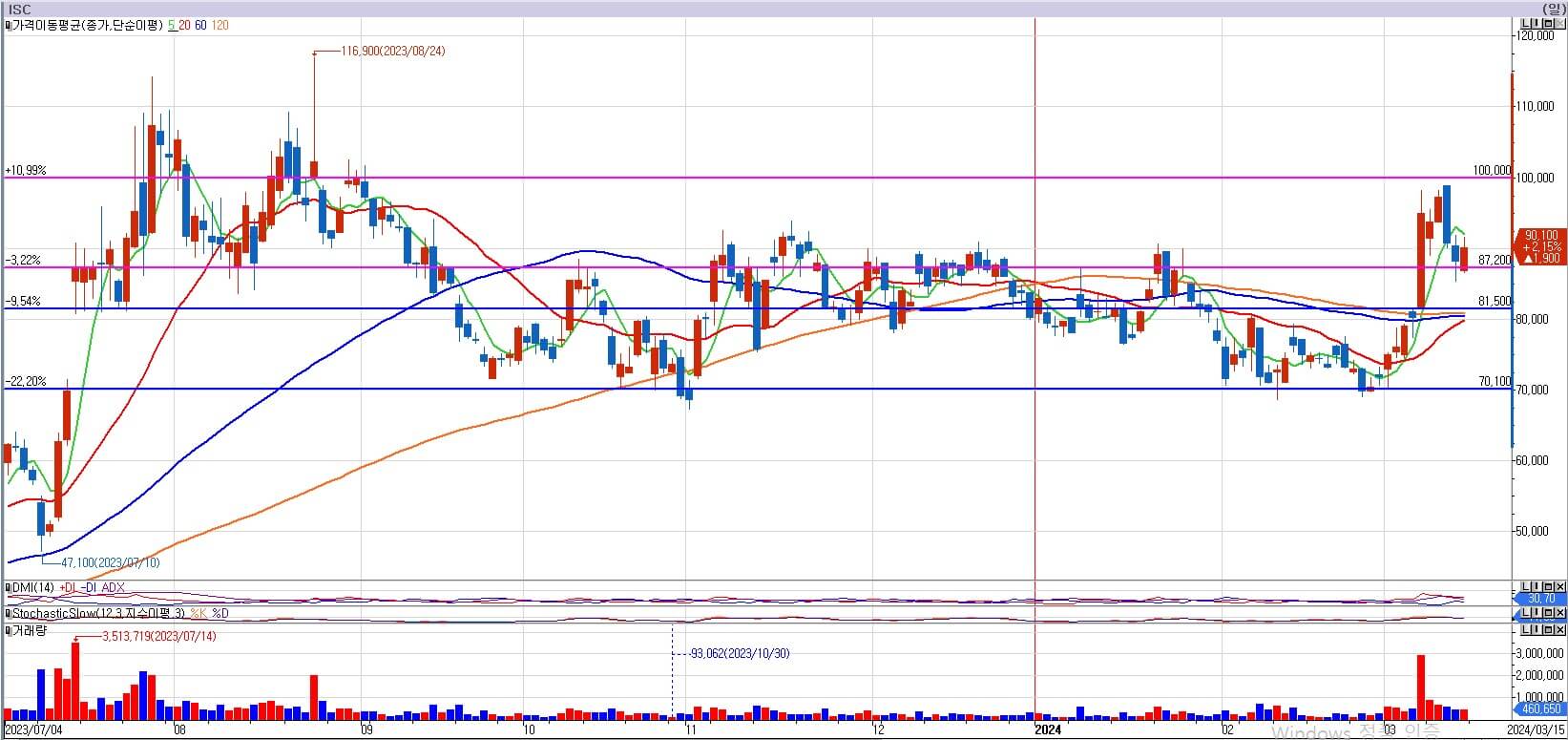Click the L button of the Stochastic Slow panel
The image size is (1568, 740).
tap(1526, 612)
